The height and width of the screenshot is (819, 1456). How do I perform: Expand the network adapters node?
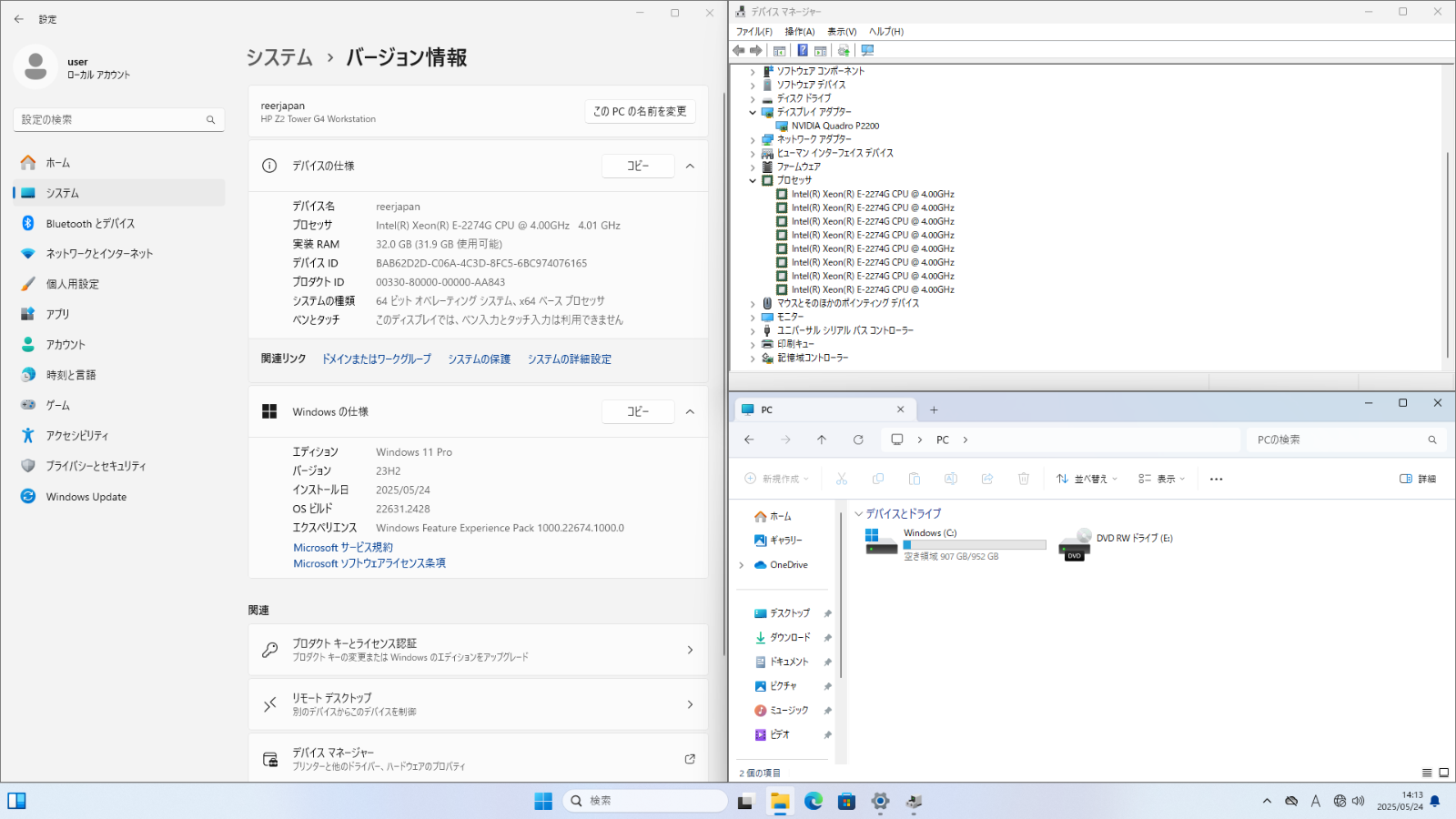pos(753,139)
